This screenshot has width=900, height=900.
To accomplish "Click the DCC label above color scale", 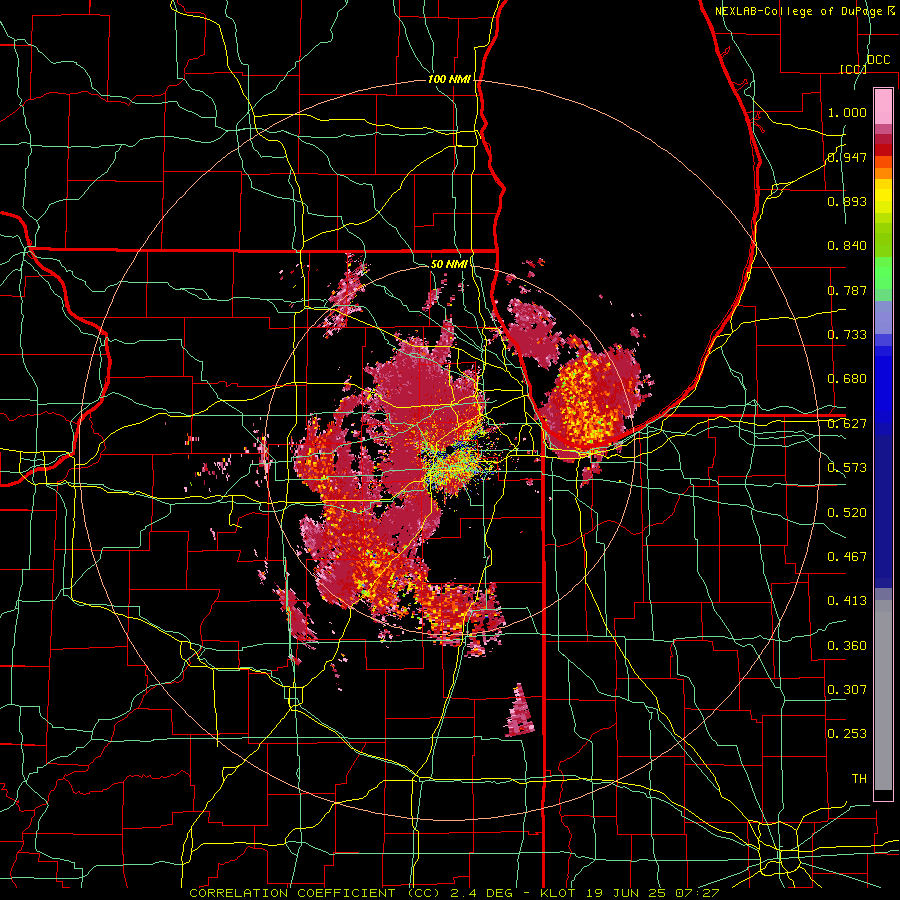I will [878, 60].
